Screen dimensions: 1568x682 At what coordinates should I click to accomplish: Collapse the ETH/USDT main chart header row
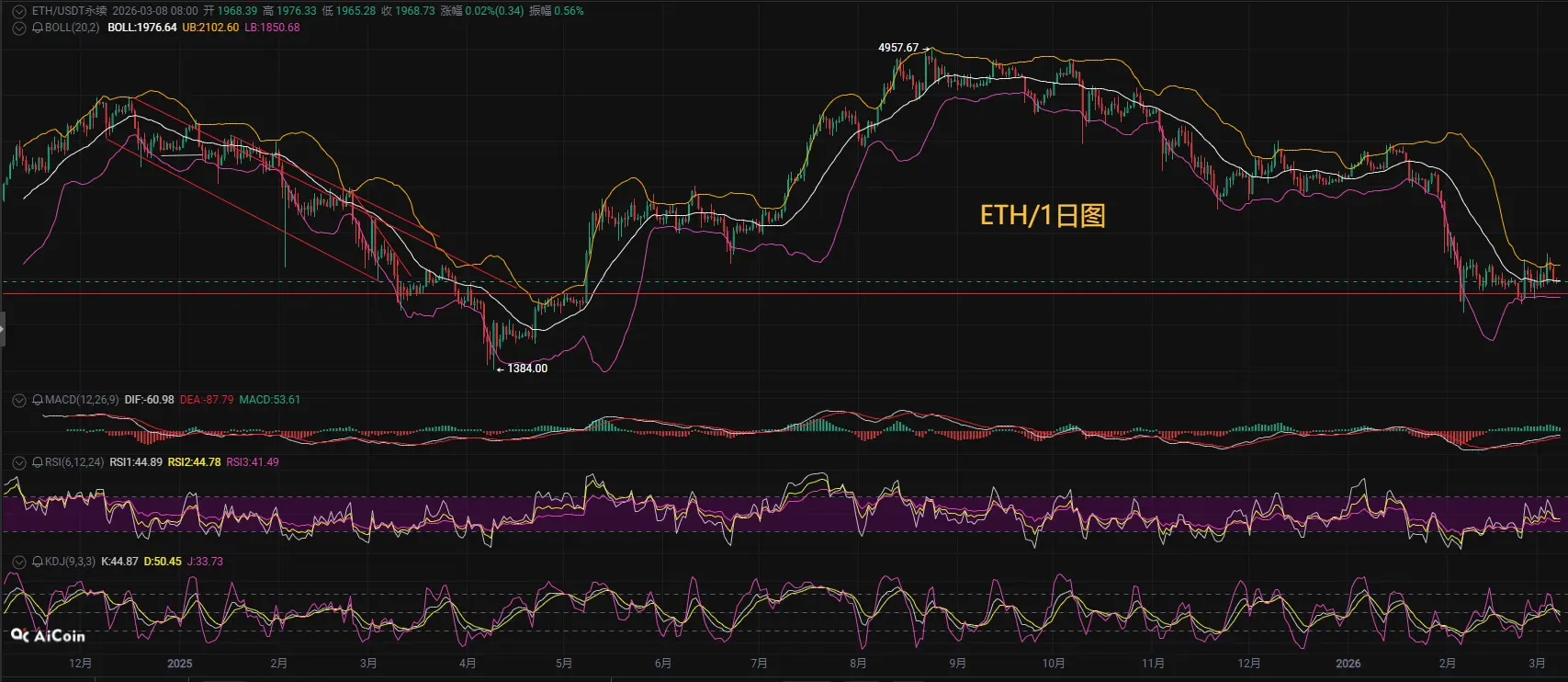coord(18,11)
